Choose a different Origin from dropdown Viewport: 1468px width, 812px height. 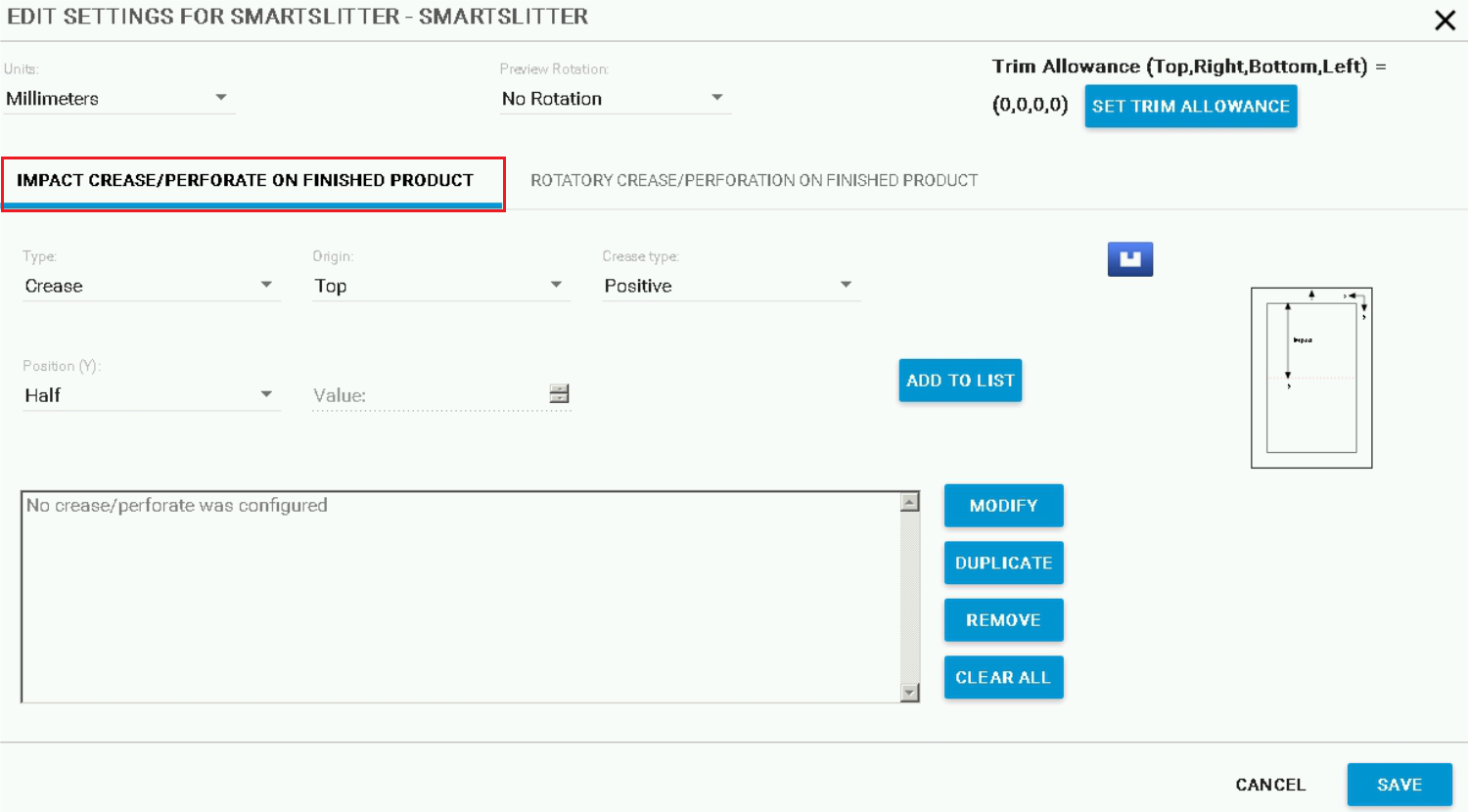click(439, 286)
